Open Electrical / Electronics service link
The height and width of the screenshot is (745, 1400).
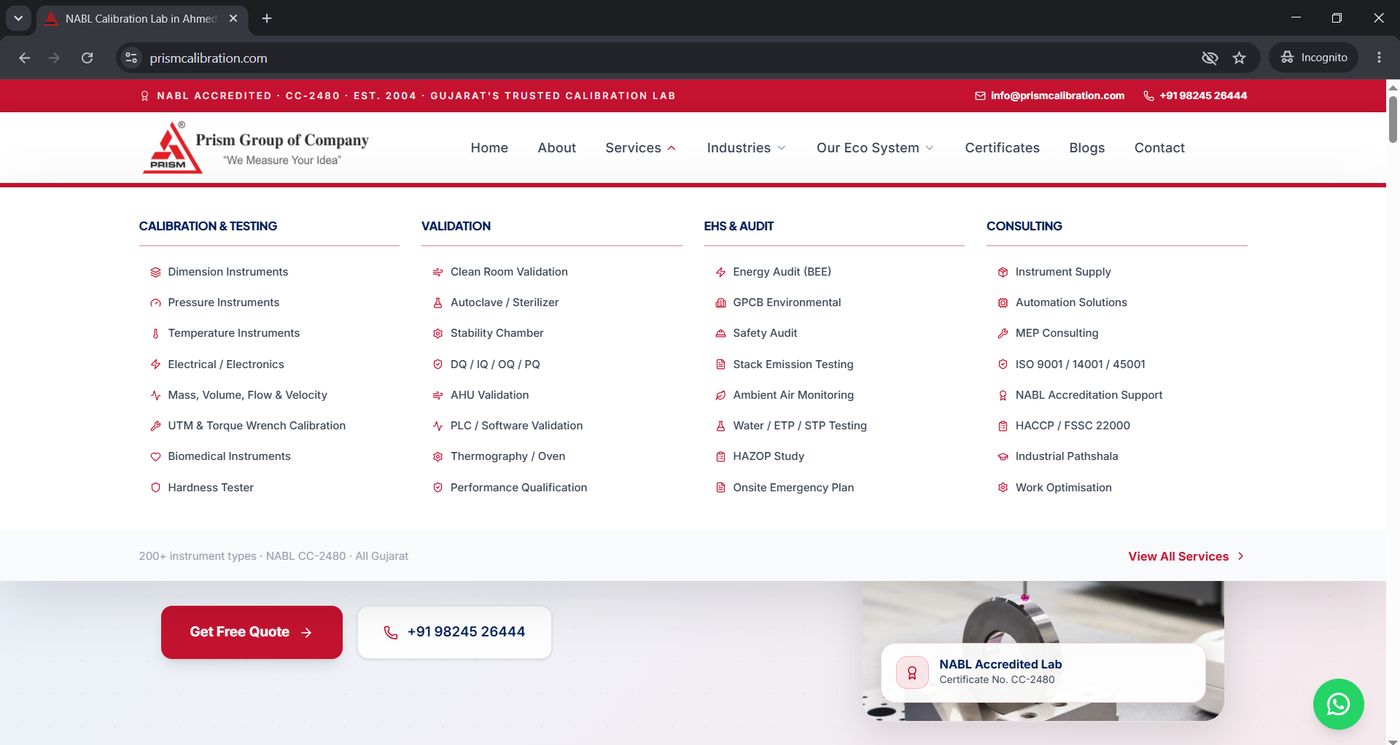226,365
